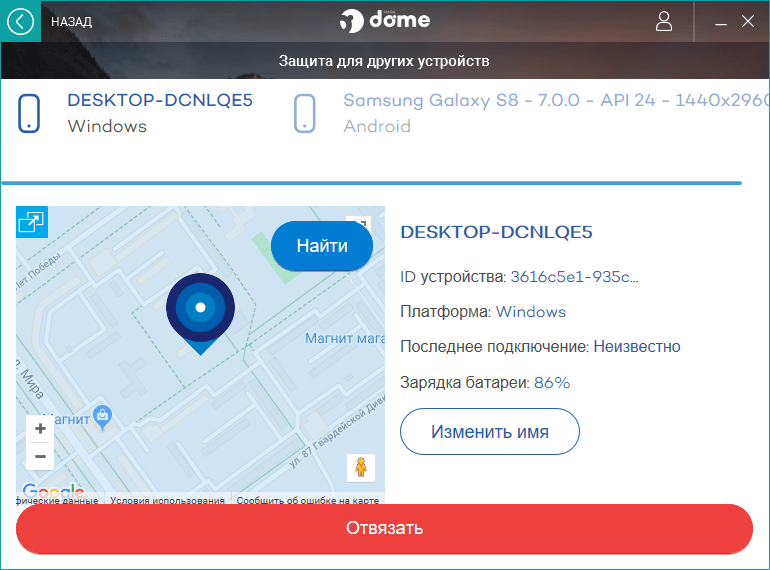This screenshot has height=570, width=770.
Task: Click the red Отвязать button
Action: pos(385,528)
